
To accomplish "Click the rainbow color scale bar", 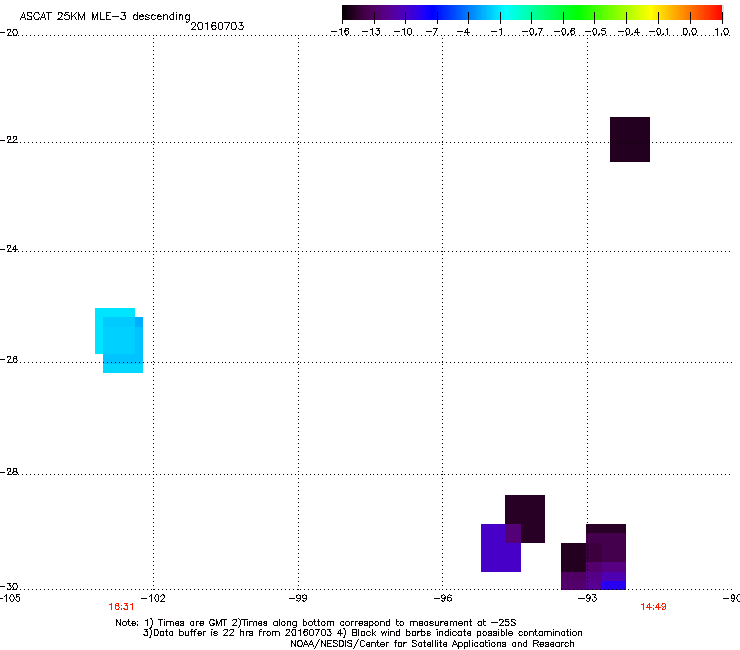I will [x=532, y=13].
